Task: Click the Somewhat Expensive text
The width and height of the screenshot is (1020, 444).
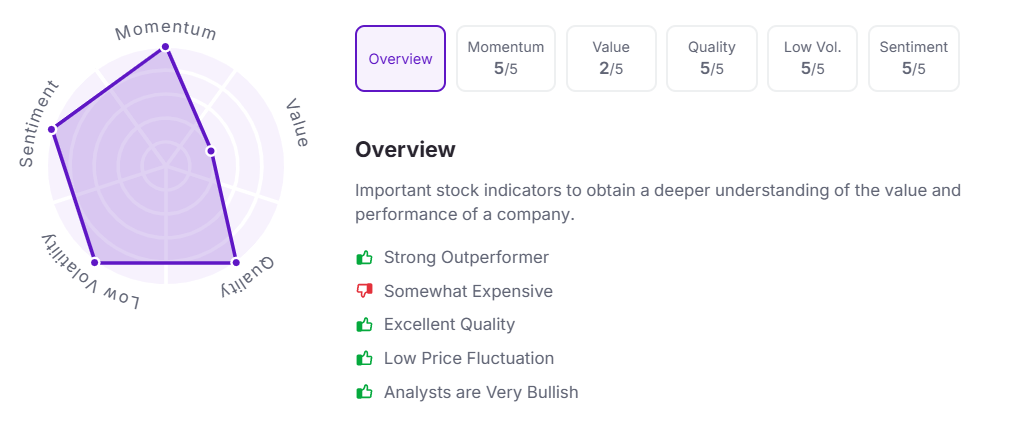Action: tap(468, 291)
